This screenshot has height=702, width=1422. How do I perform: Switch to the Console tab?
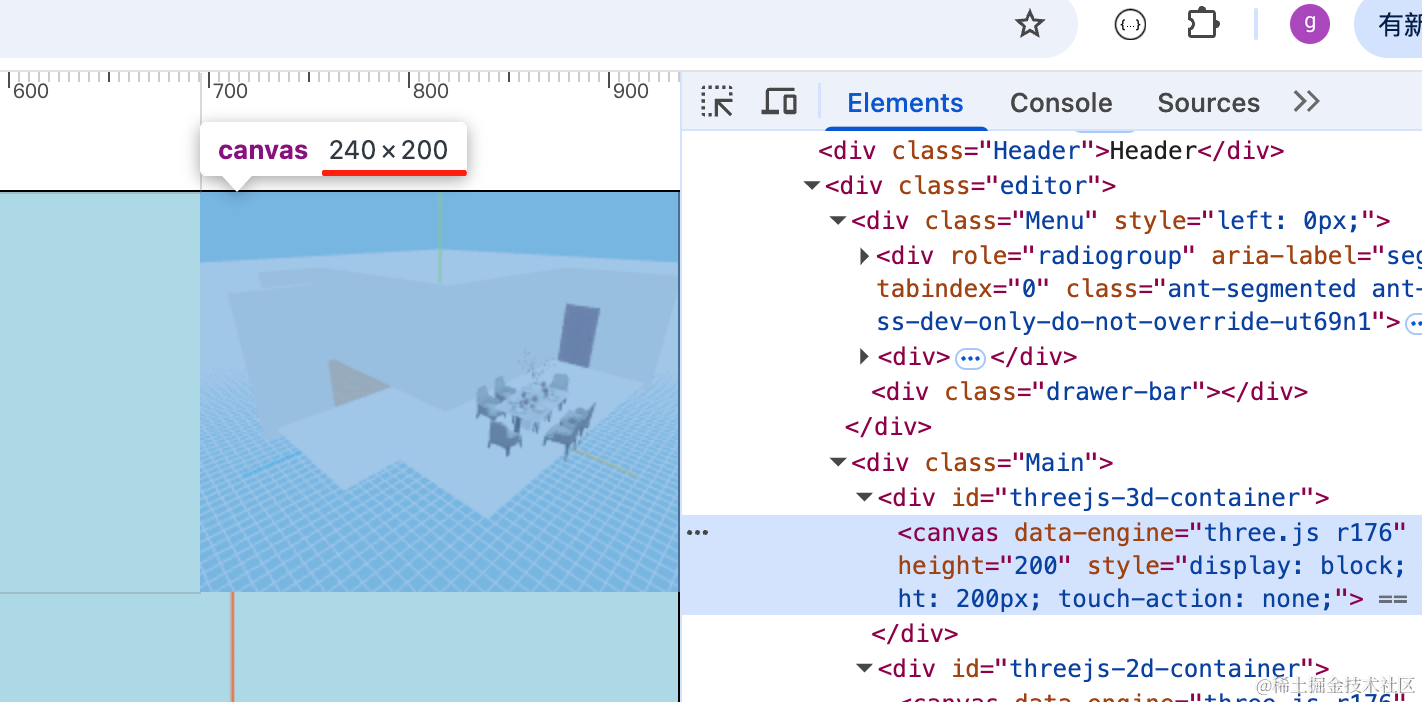click(1061, 103)
